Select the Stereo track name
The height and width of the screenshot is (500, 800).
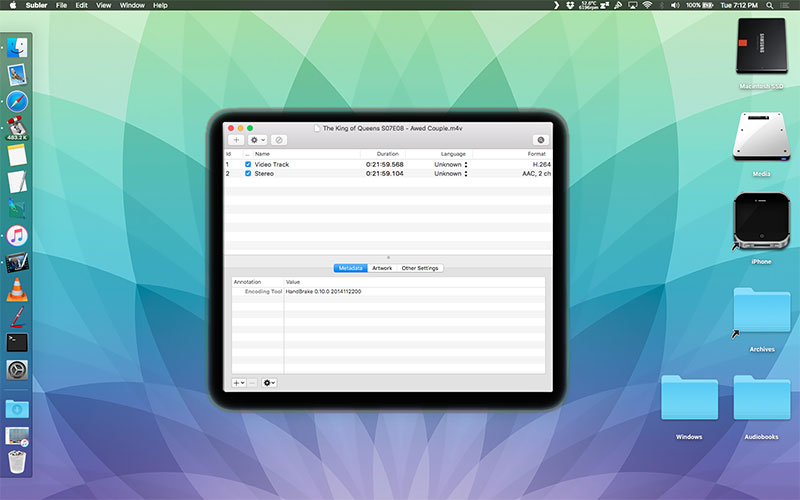(x=264, y=173)
